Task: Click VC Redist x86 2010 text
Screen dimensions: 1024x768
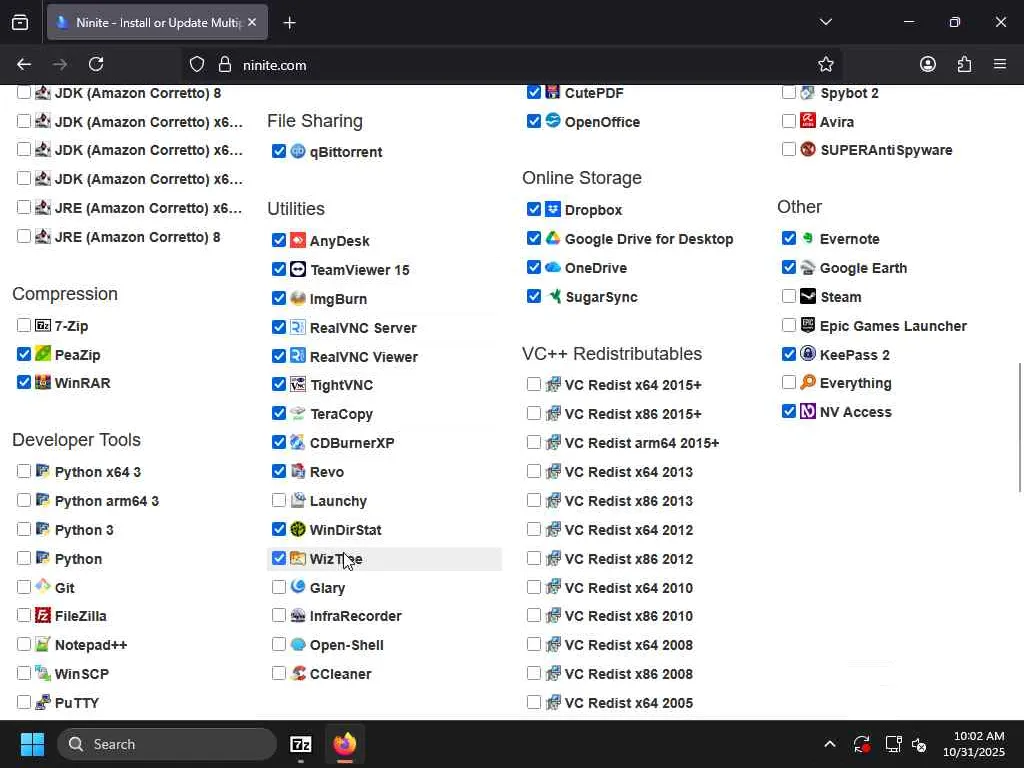Action: click(629, 616)
